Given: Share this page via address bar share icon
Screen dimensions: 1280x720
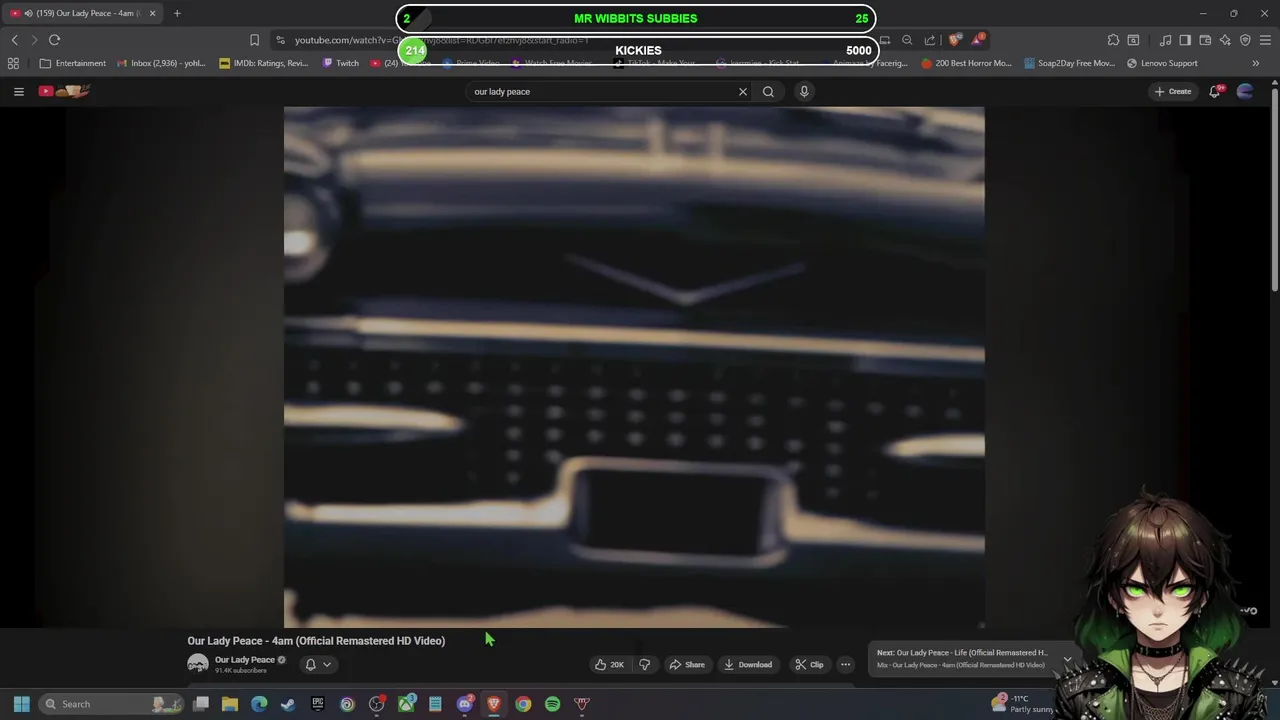Looking at the screenshot, I should [930, 40].
